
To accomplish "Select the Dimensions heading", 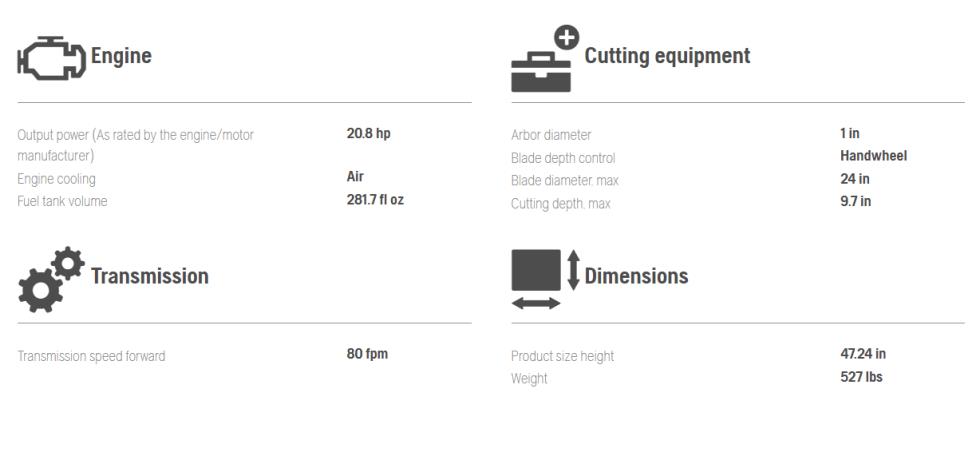I will 636,276.
